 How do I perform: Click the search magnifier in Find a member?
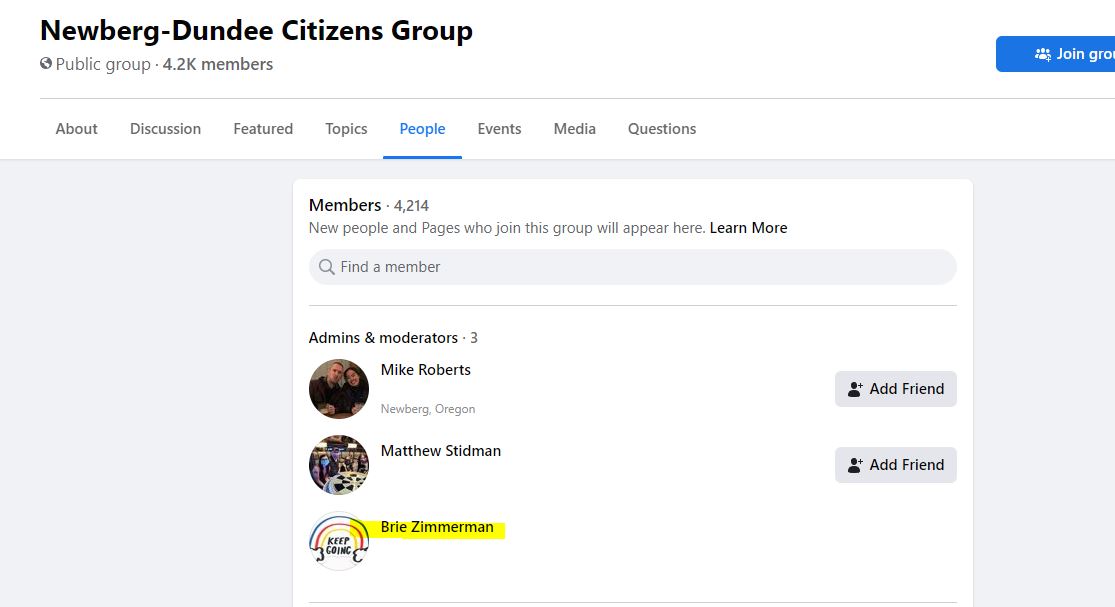326,267
